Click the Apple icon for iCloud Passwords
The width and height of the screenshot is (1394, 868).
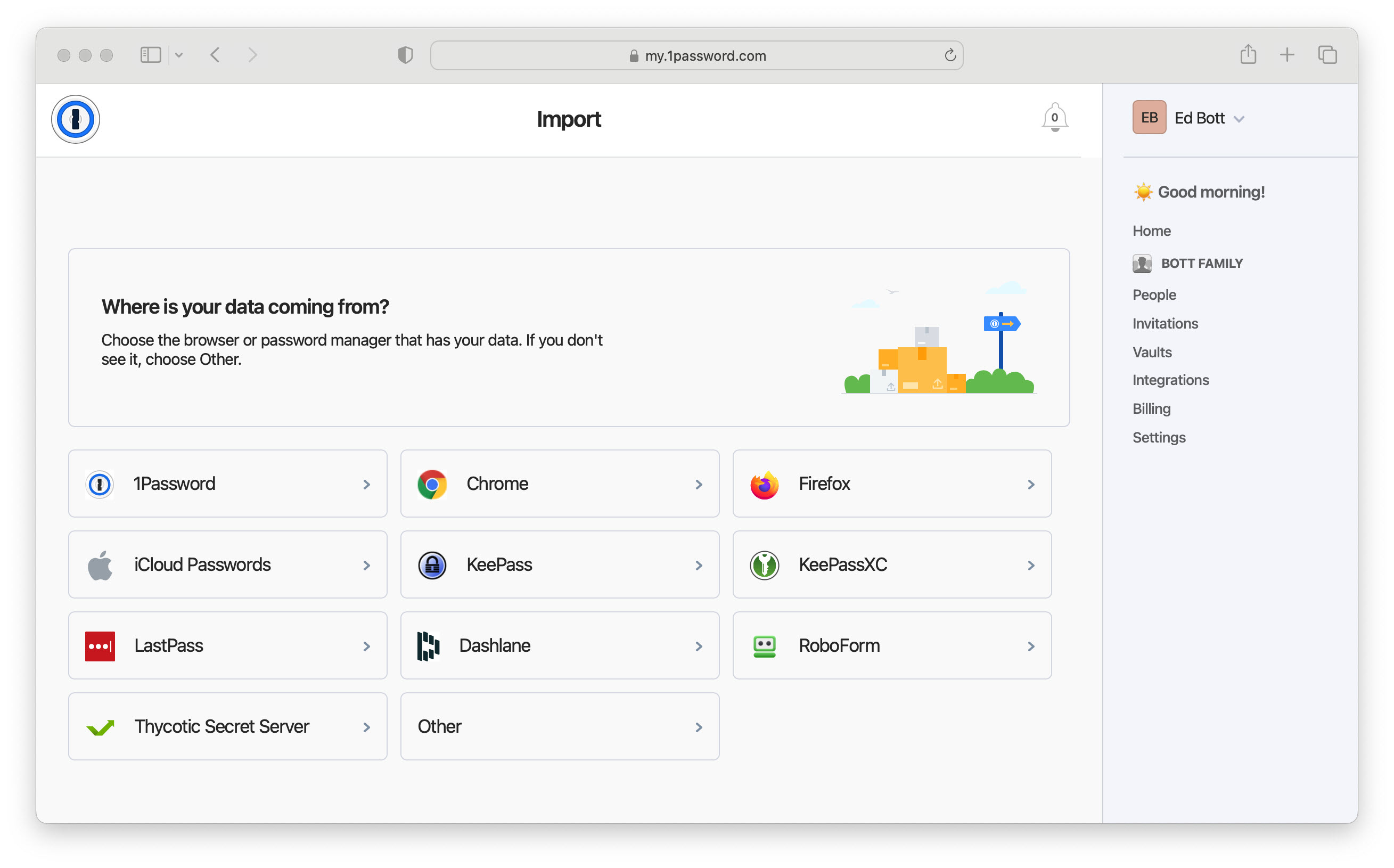coord(101,564)
